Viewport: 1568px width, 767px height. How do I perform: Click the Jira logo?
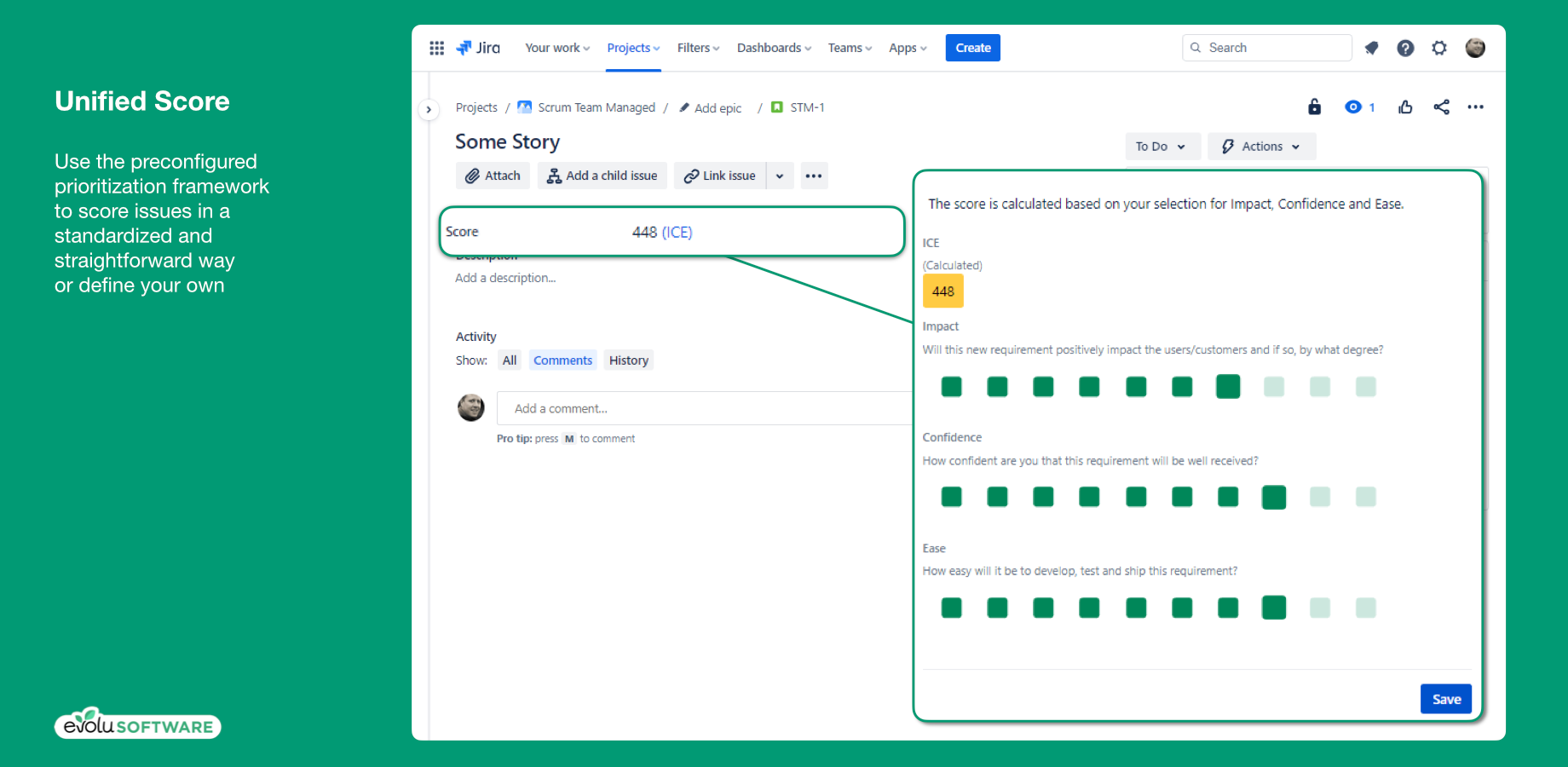478,48
